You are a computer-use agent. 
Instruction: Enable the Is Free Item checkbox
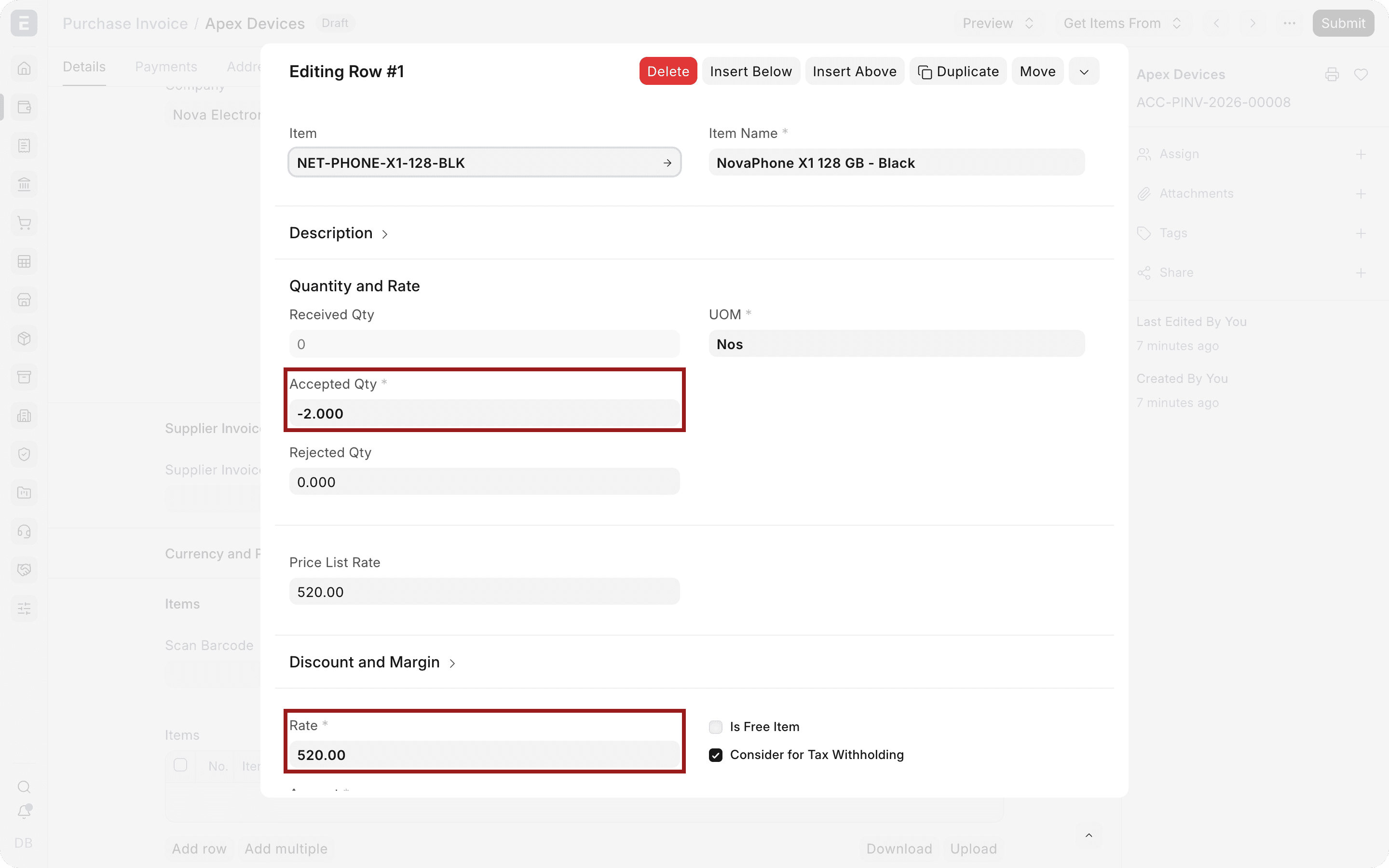[716, 727]
